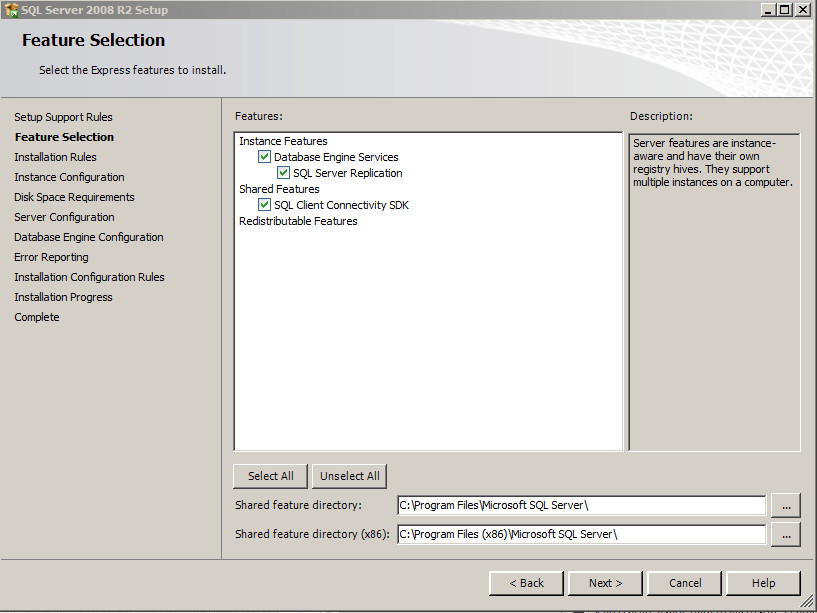Maximize the setup window
Screen dimensions: 817x613
(784, 9)
